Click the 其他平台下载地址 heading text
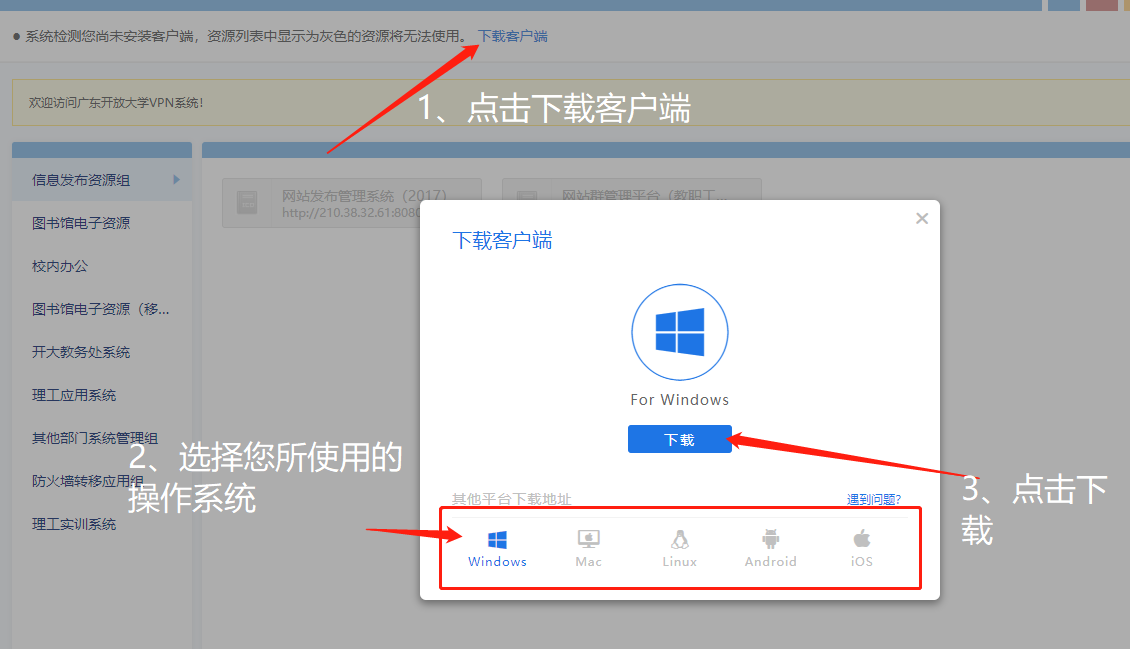Image resolution: width=1130 pixels, height=649 pixels. (x=511, y=499)
